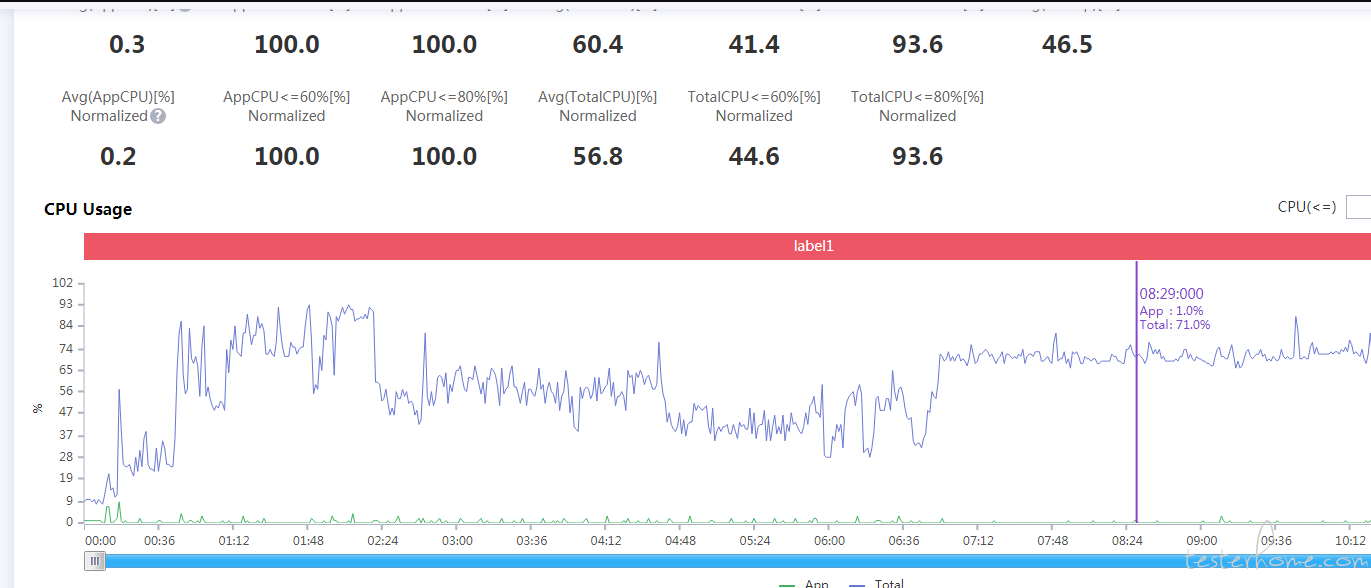Click the top-row value 60.4
Image resolution: width=1371 pixels, height=588 pixels.
click(598, 45)
